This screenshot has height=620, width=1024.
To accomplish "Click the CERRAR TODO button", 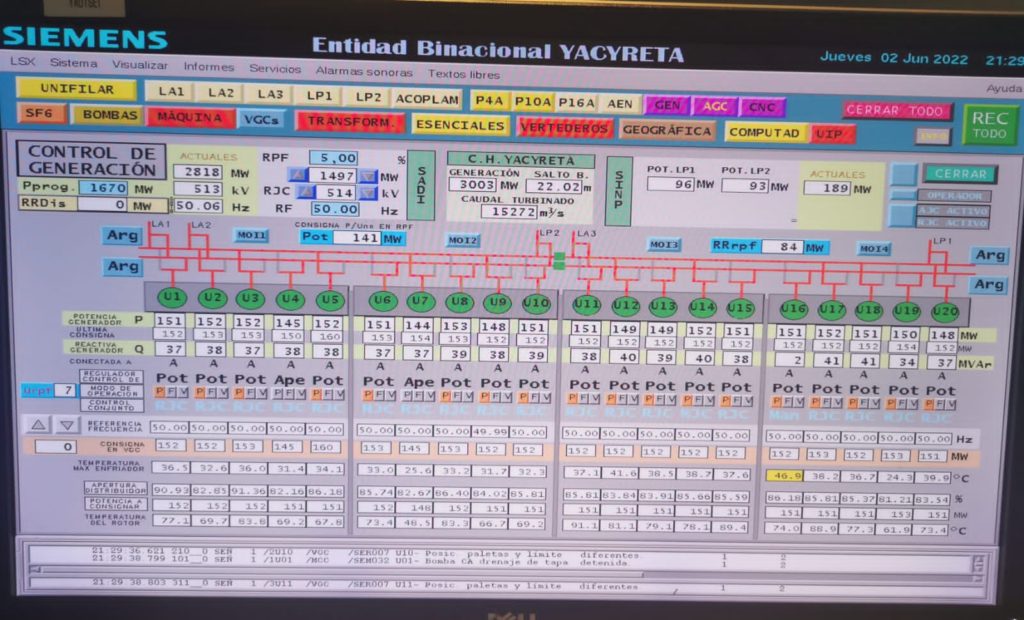I will pos(895,110).
